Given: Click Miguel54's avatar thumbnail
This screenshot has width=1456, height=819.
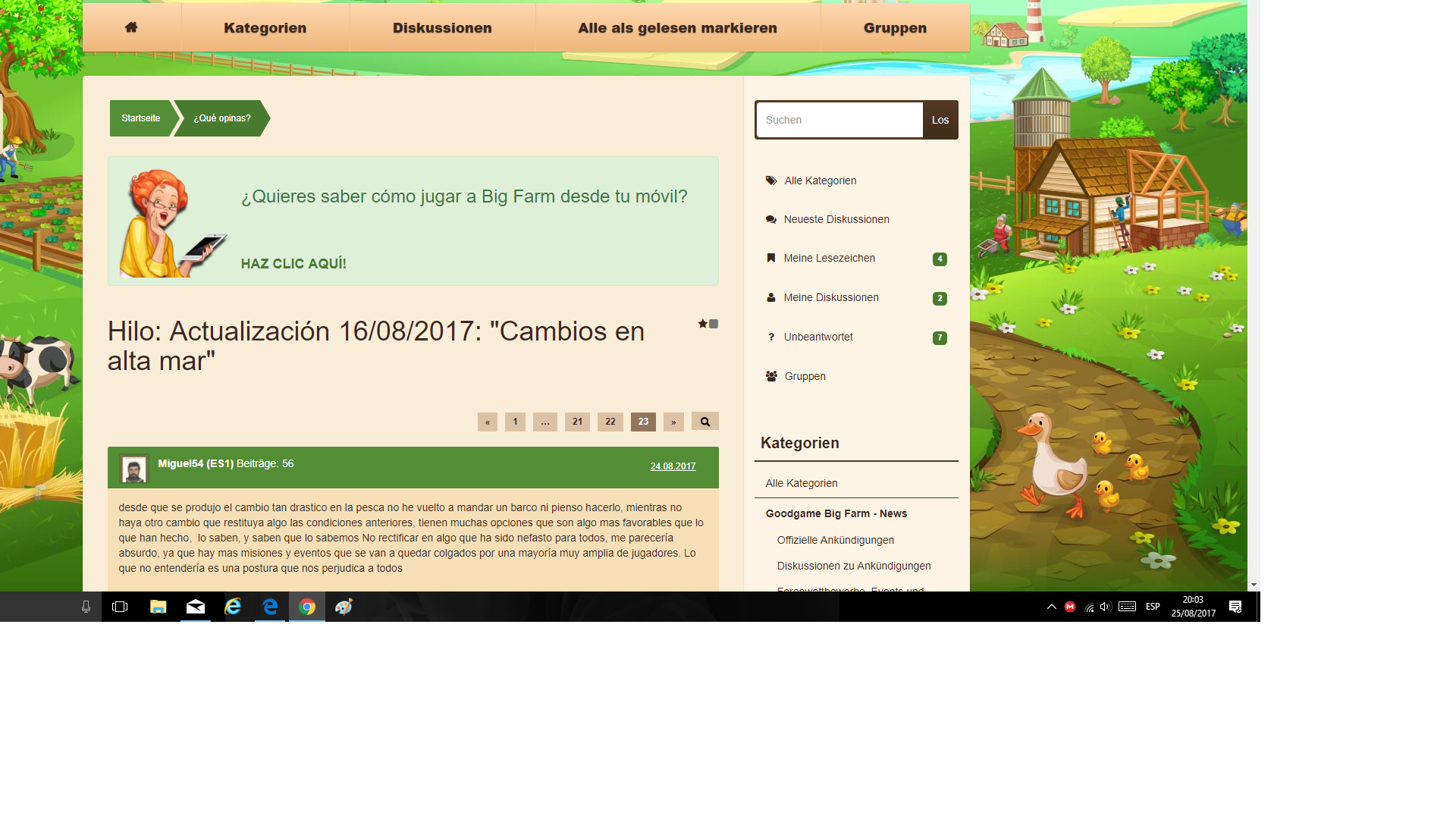Looking at the screenshot, I should click(x=134, y=469).
